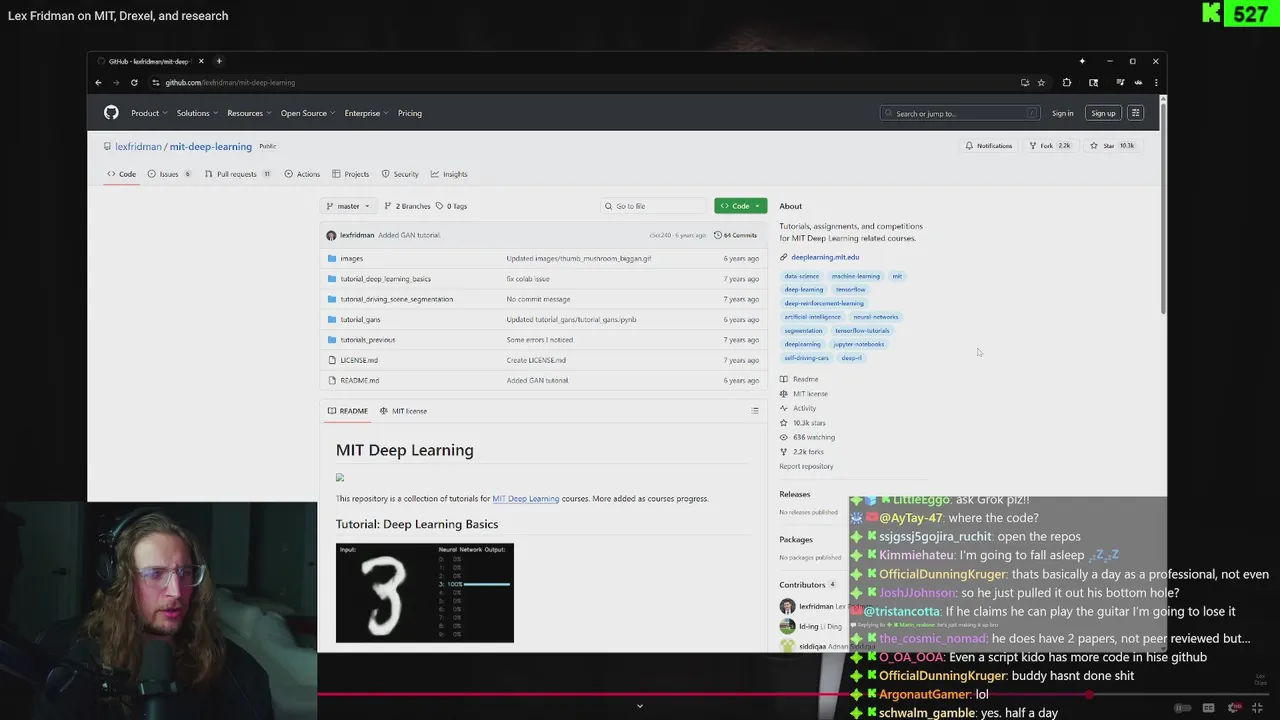Click the Notifications bell button
Screen dimensions: 1280x720
pyautogui.click(x=988, y=146)
